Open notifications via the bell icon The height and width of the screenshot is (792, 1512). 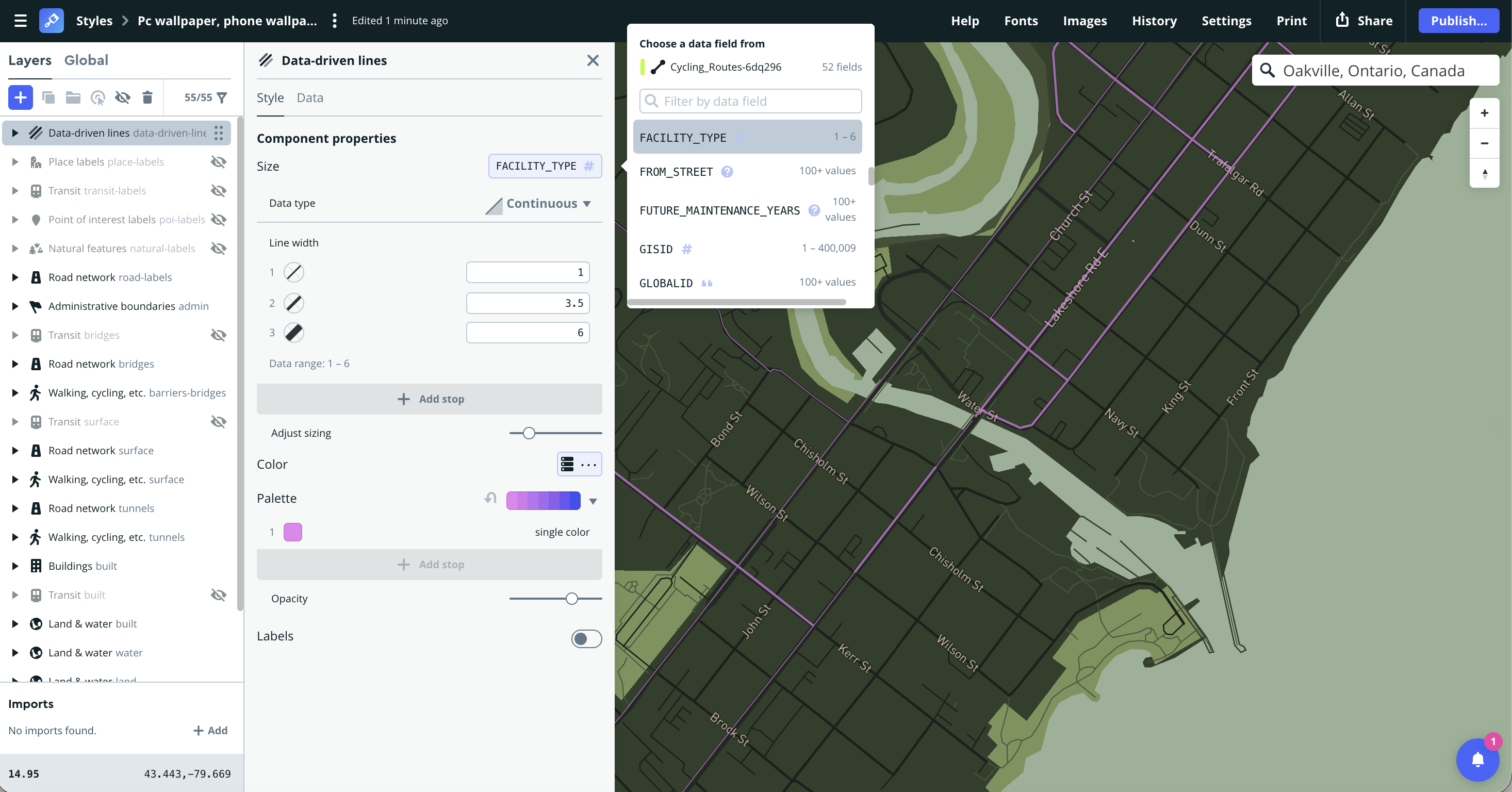[x=1478, y=760]
